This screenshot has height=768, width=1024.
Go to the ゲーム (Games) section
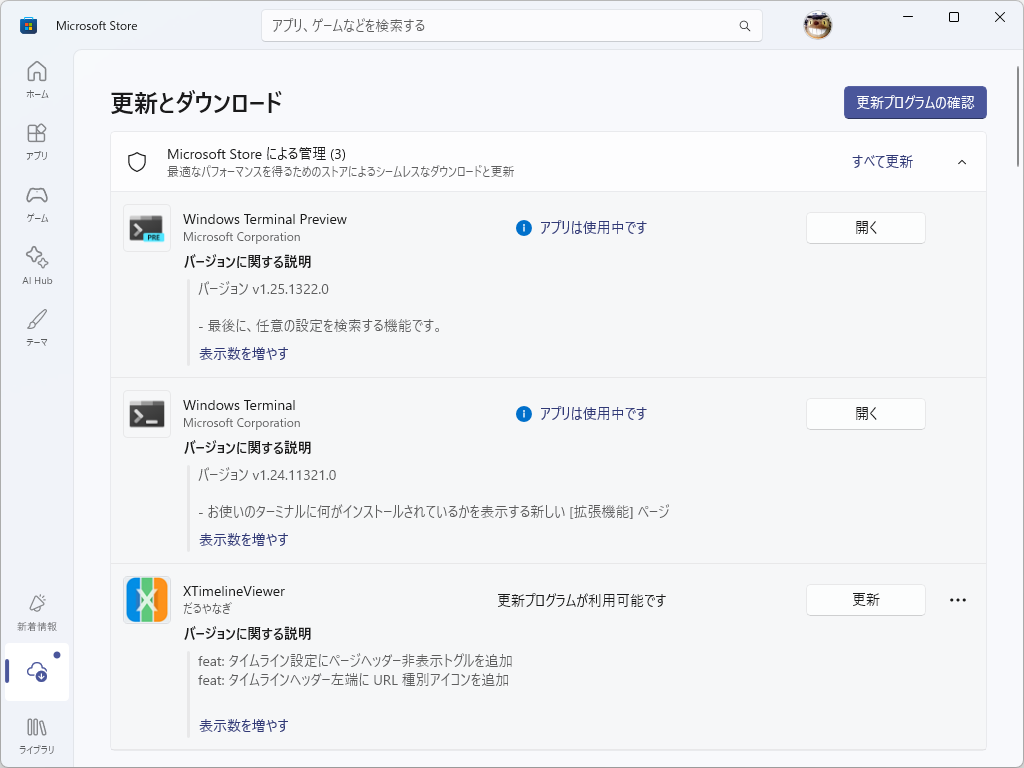[37, 204]
